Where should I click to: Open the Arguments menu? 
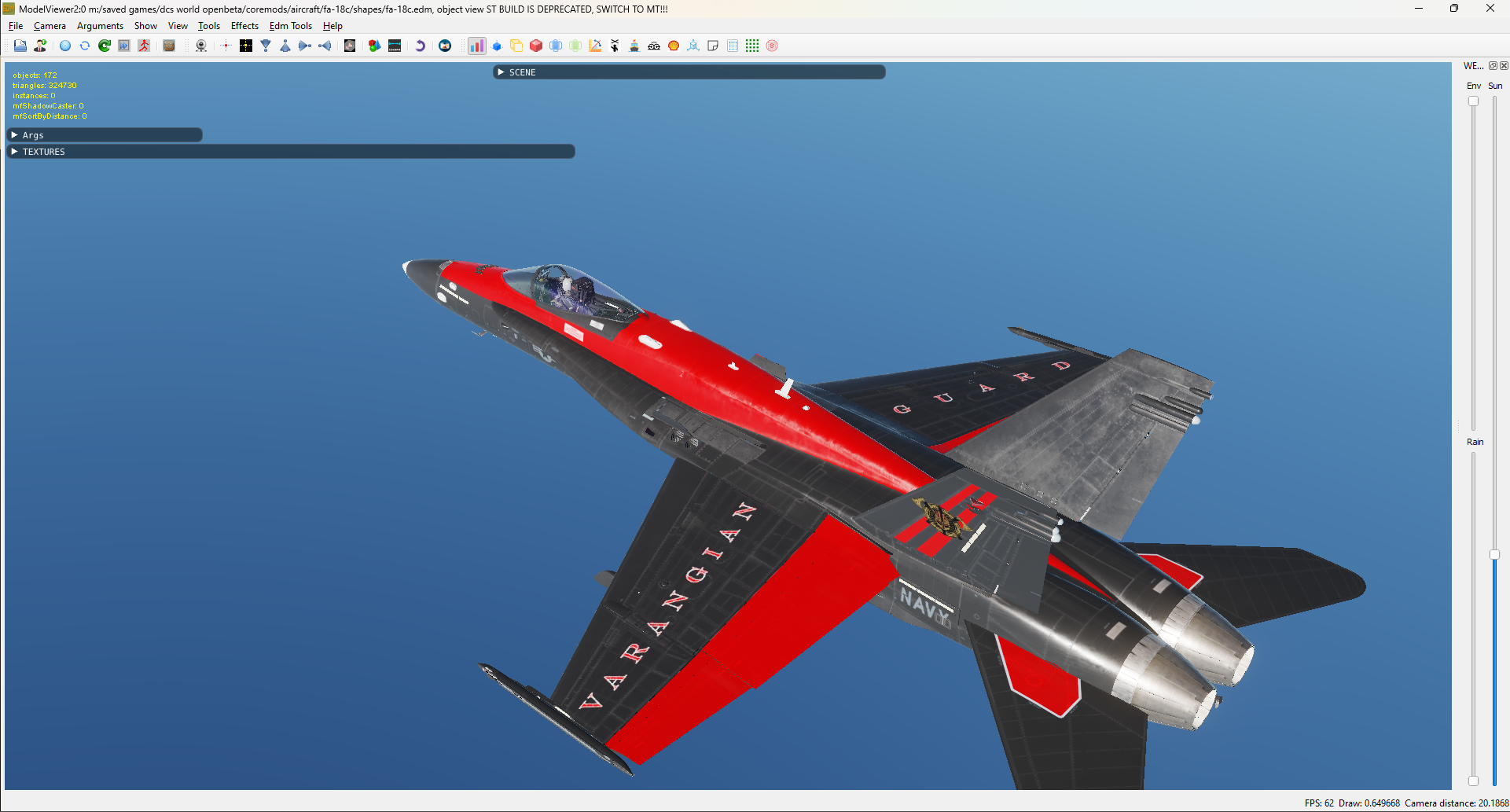coord(100,26)
